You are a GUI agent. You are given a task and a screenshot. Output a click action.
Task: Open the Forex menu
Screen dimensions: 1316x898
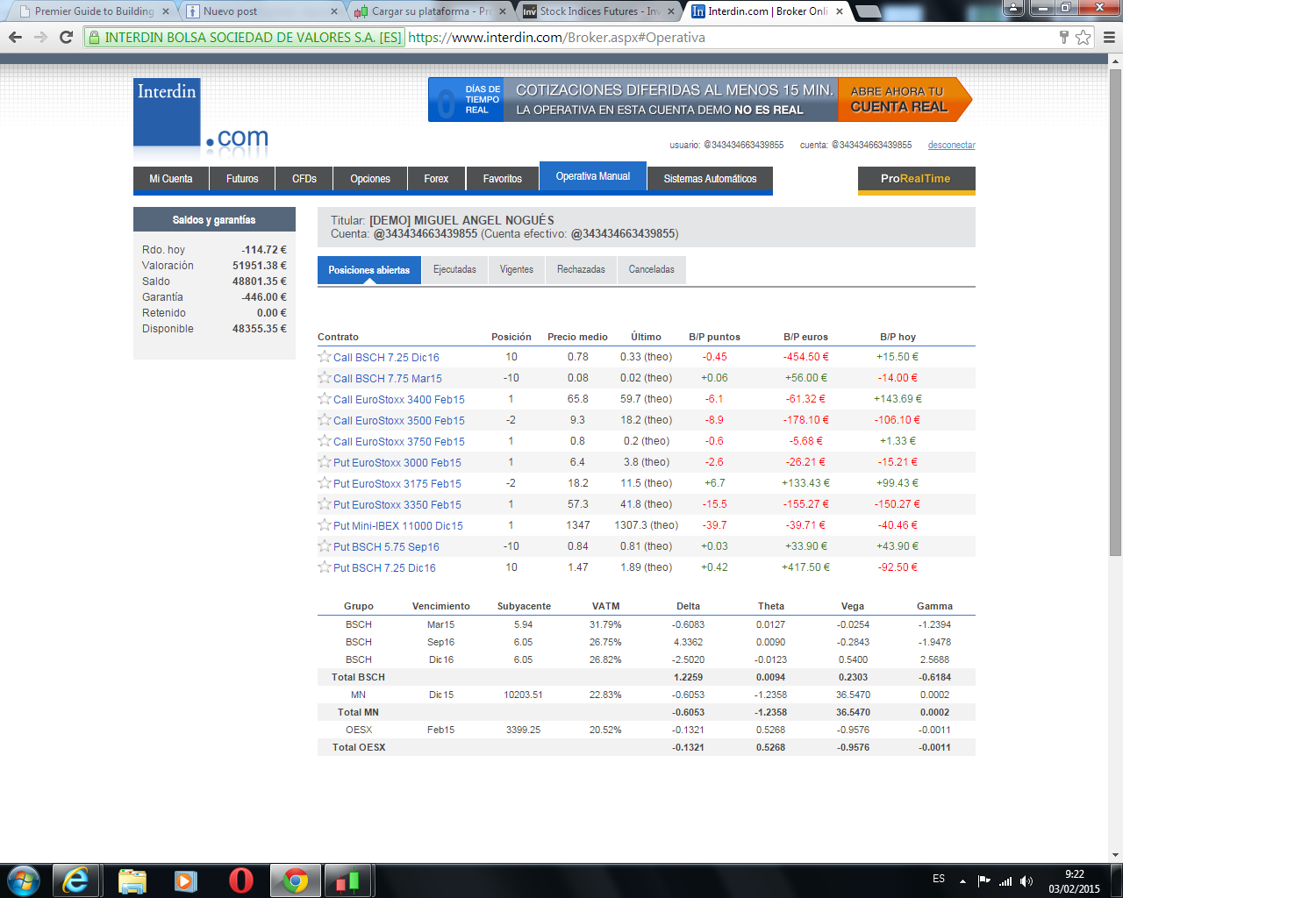436,179
